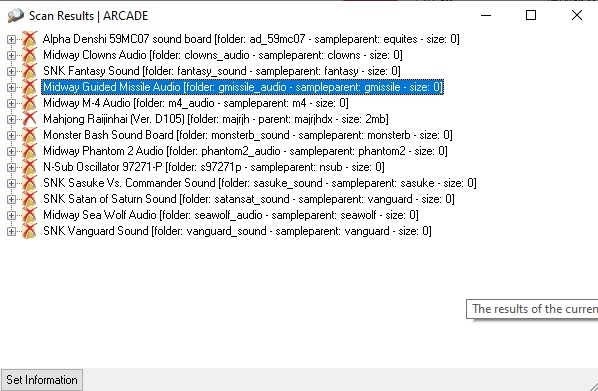Select Midway Clowns Audio row

click(223, 55)
